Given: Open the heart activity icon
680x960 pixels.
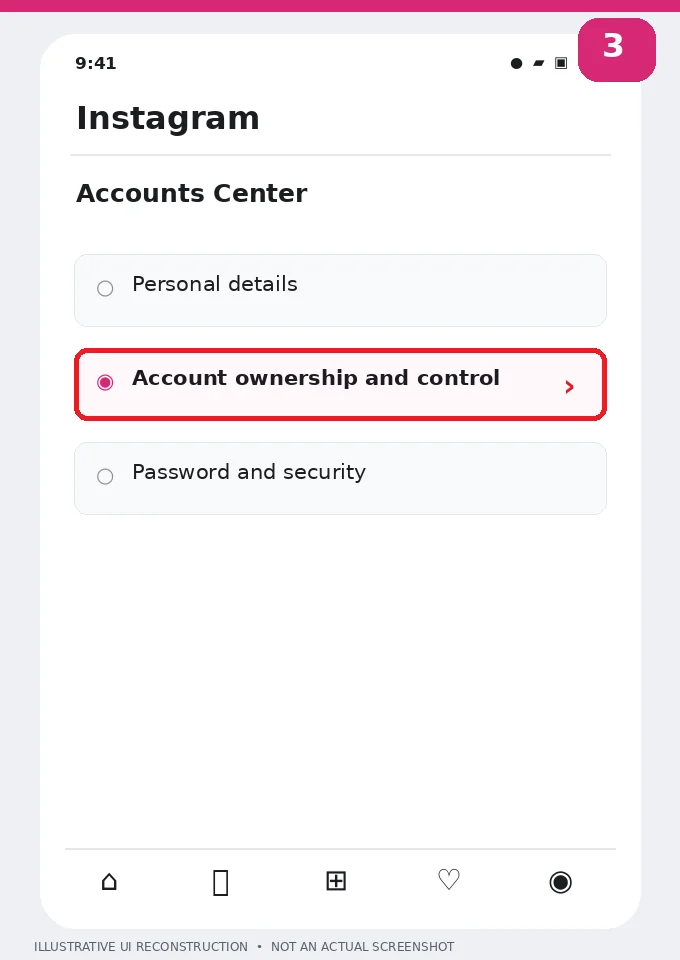Looking at the screenshot, I should tap(449, 880).
